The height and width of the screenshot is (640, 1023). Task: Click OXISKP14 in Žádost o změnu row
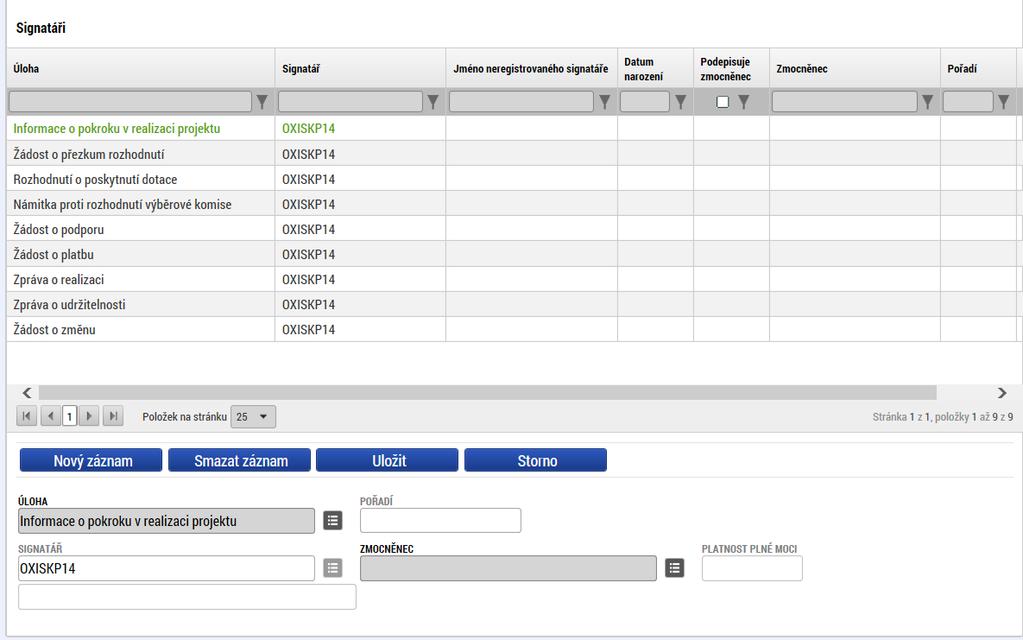tap(309, 330)
